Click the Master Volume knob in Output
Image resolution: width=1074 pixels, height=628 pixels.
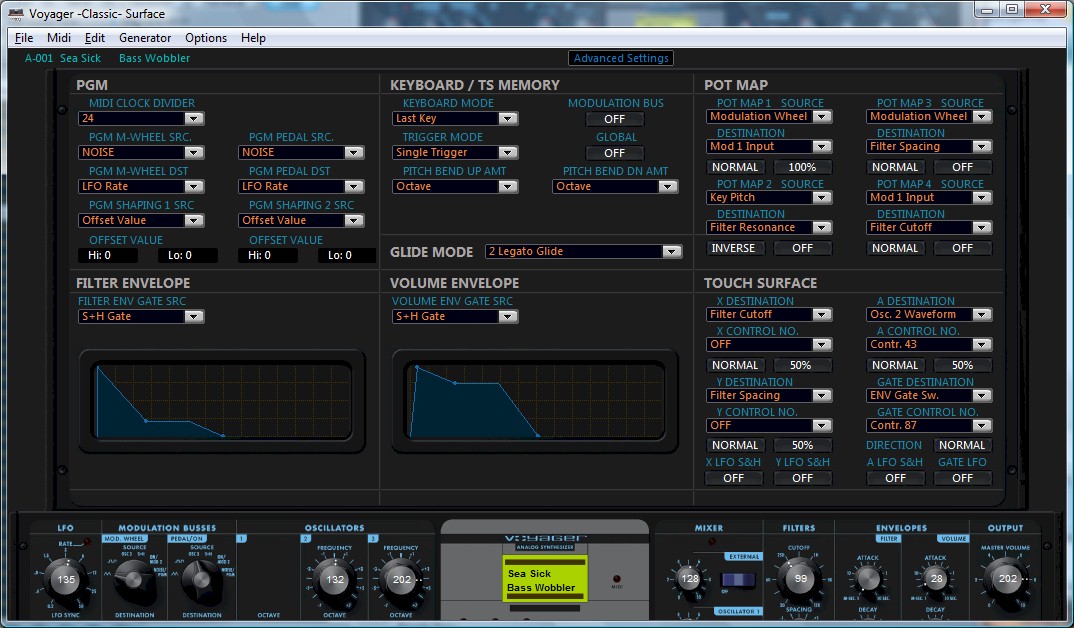[x=1006, y=578]
